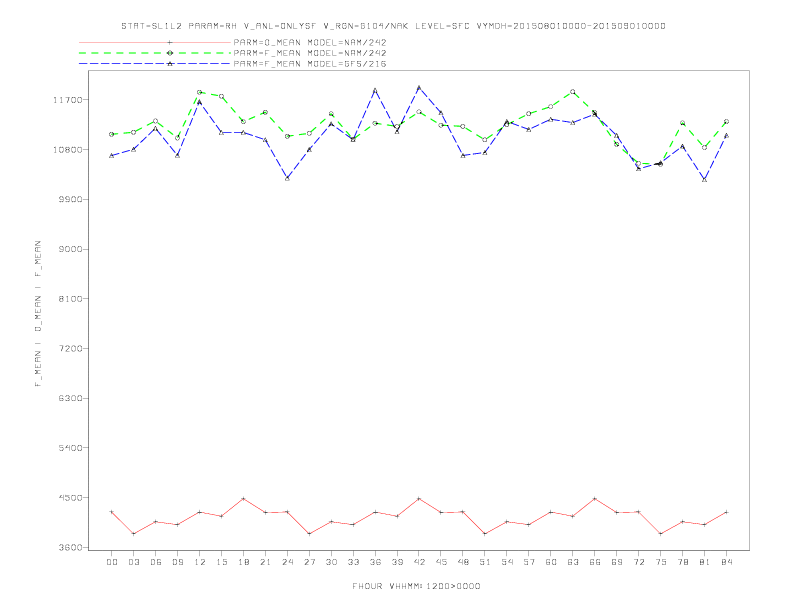Click x-axis forecast hour label 69
This screenshot has width=792, height=612.
pos(617,562)
